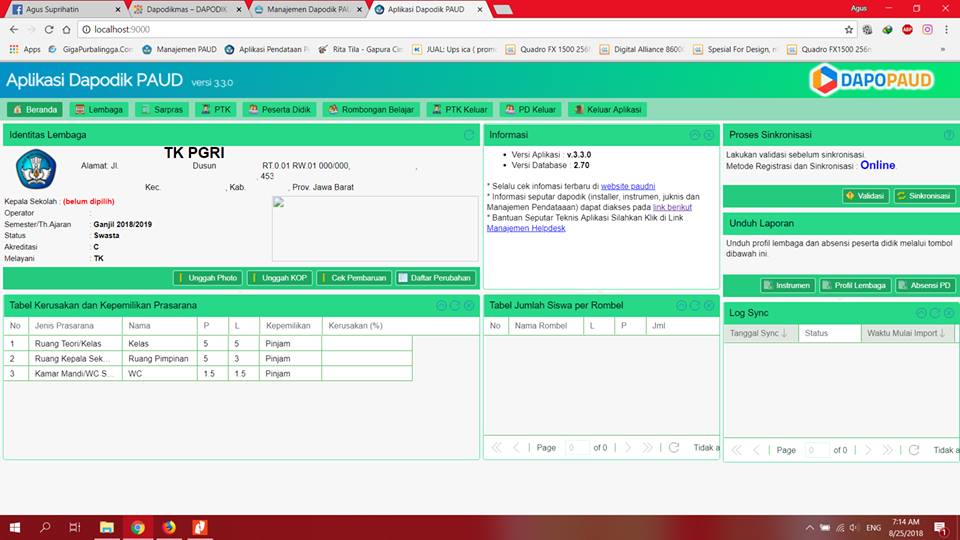The width and height of the screenshot is (960, 540).
Task: Click Nama Rombel column header
Action: (x=546, y=326)
